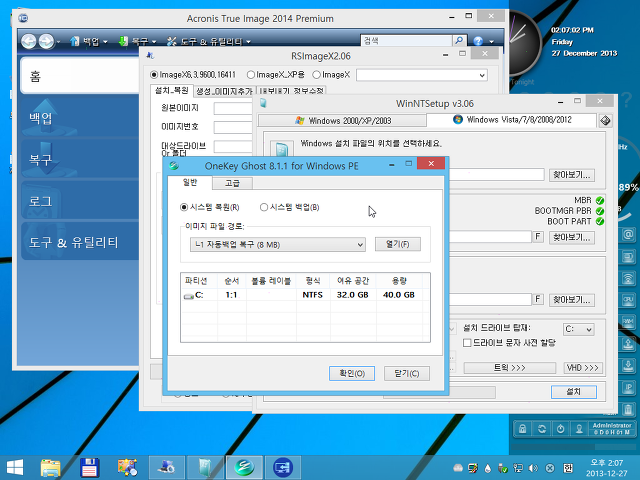
Task: Click 닫기(C) button in OneKey Ghost
Action: pyautogui.click(x=407, y=373)
